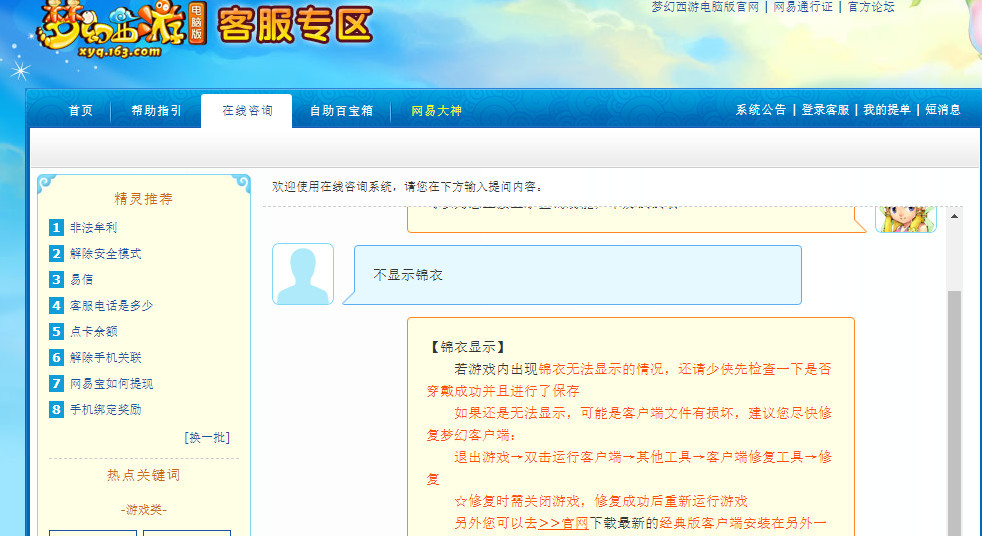Click number 5 icon beside 点卡余额
The image size is (982, 536).
pos(56,331)
